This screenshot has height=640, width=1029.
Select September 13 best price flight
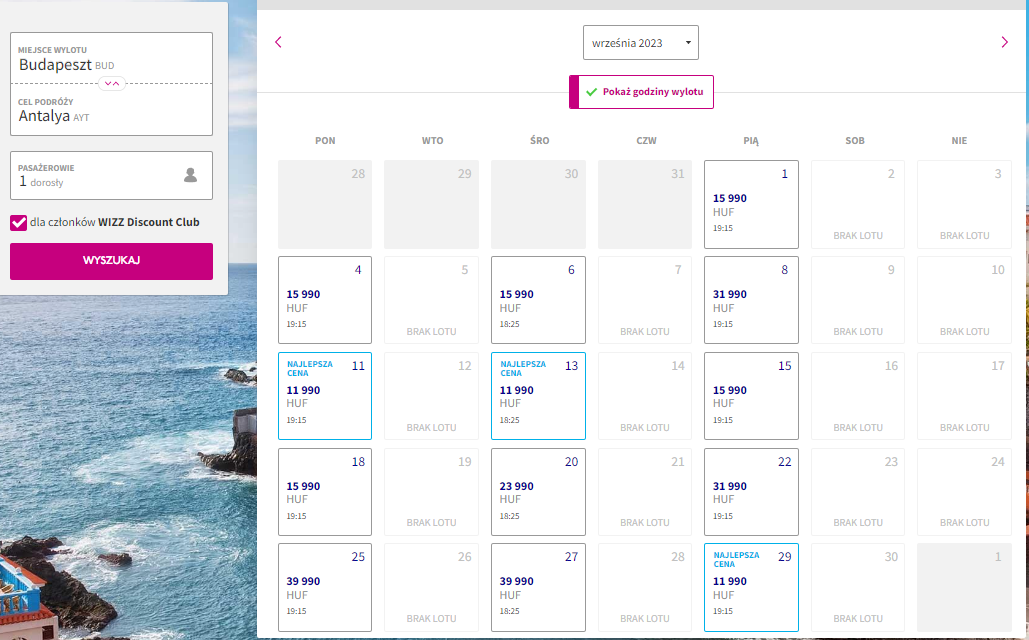pyautogui.click(x=538, y=396)
